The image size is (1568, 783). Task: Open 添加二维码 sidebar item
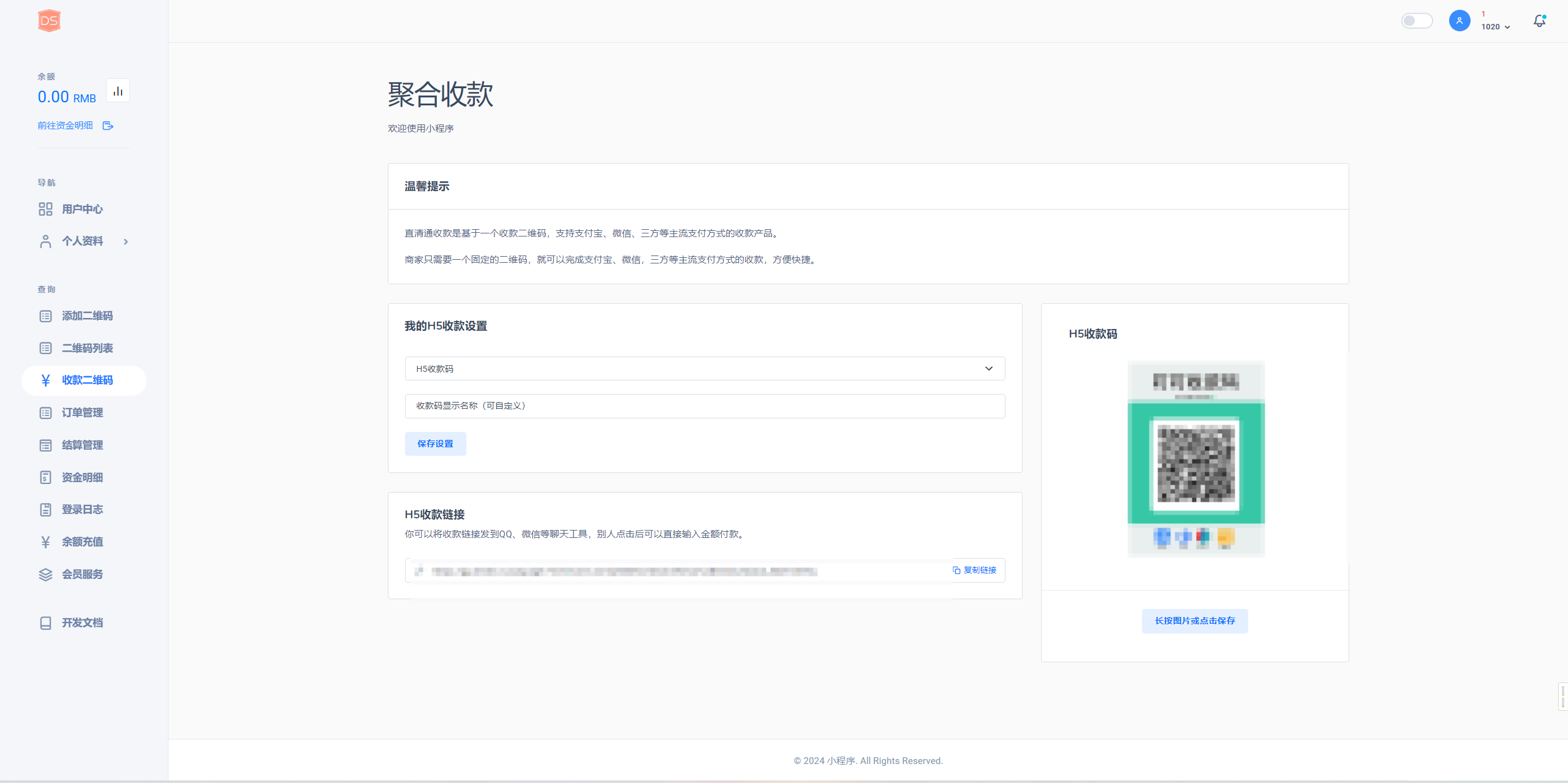(87, 316)
